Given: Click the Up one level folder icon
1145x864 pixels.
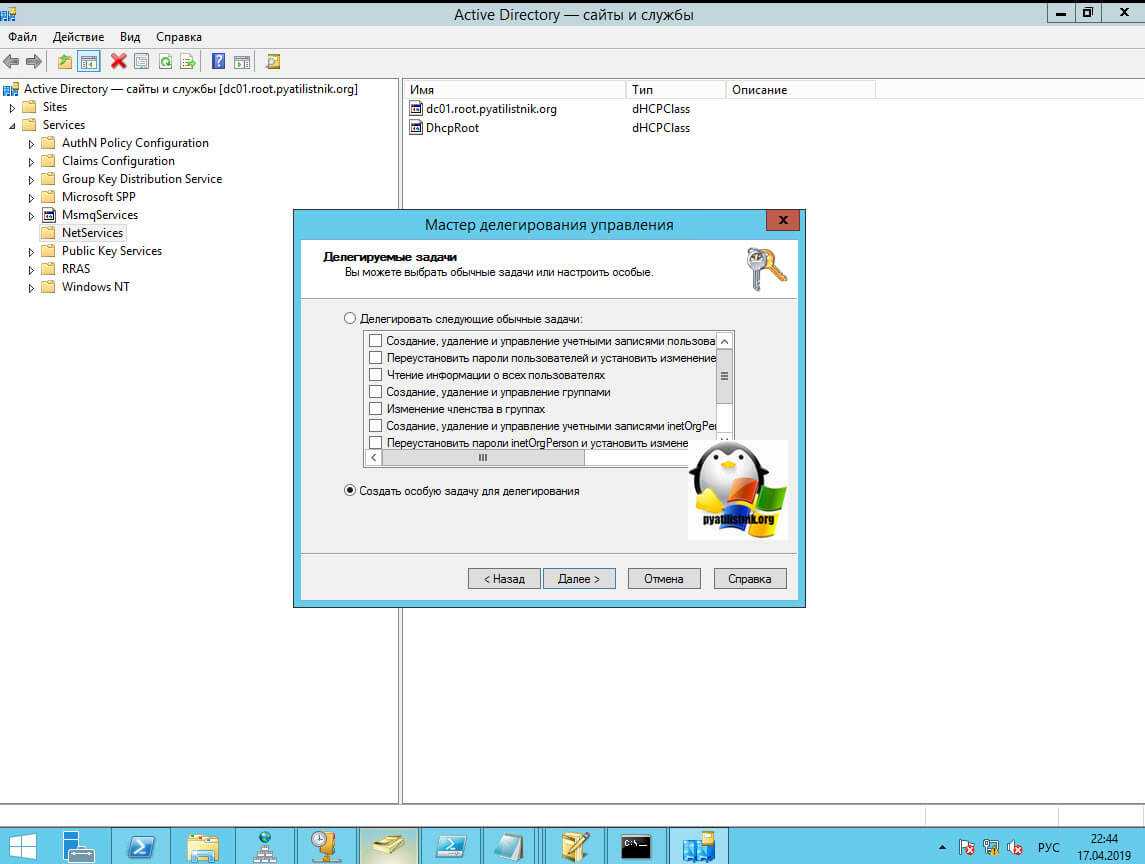Looking at the screenshot, I should click(x=65, y=62).
